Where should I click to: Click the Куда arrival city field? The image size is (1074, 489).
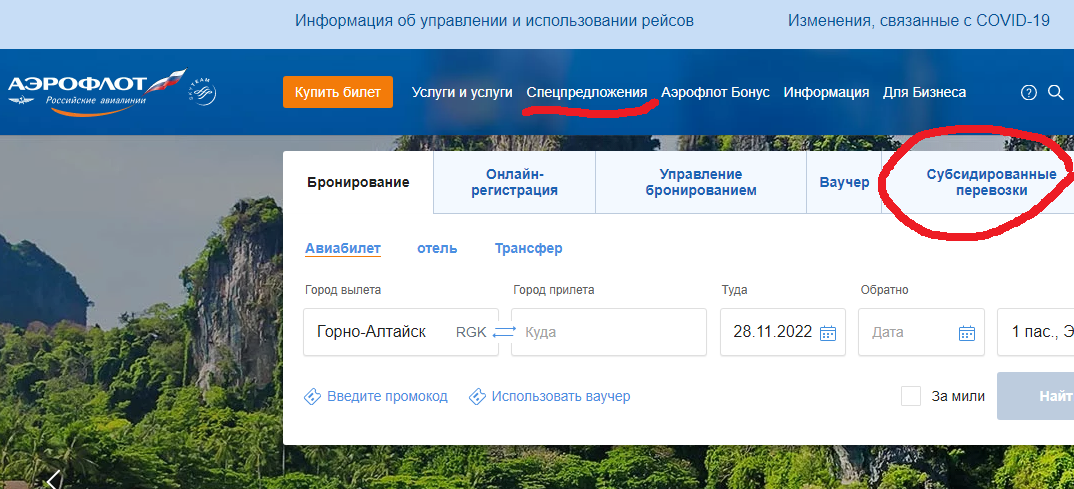[x=609, y=332]
